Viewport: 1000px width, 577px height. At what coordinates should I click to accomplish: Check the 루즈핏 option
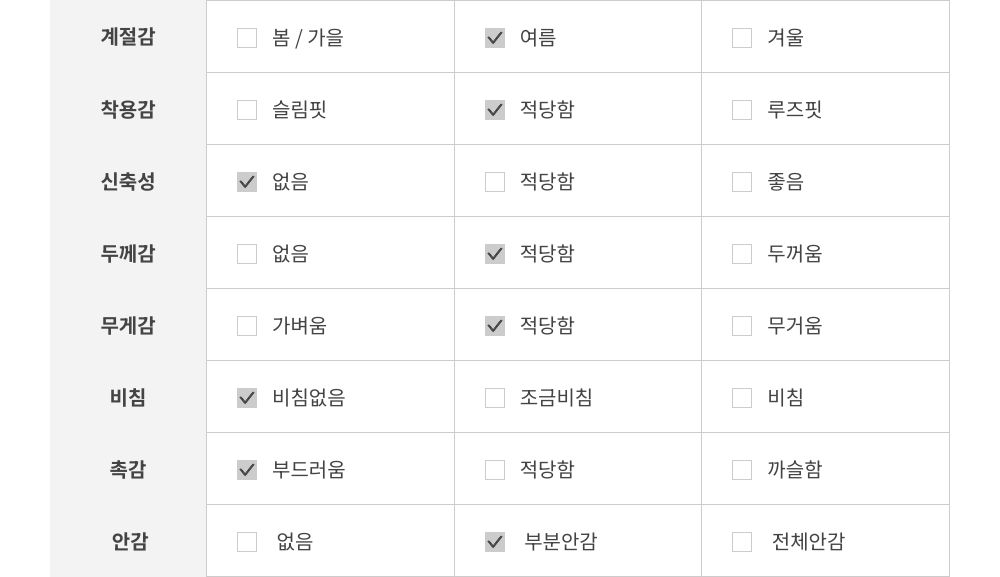click(742, 110)
